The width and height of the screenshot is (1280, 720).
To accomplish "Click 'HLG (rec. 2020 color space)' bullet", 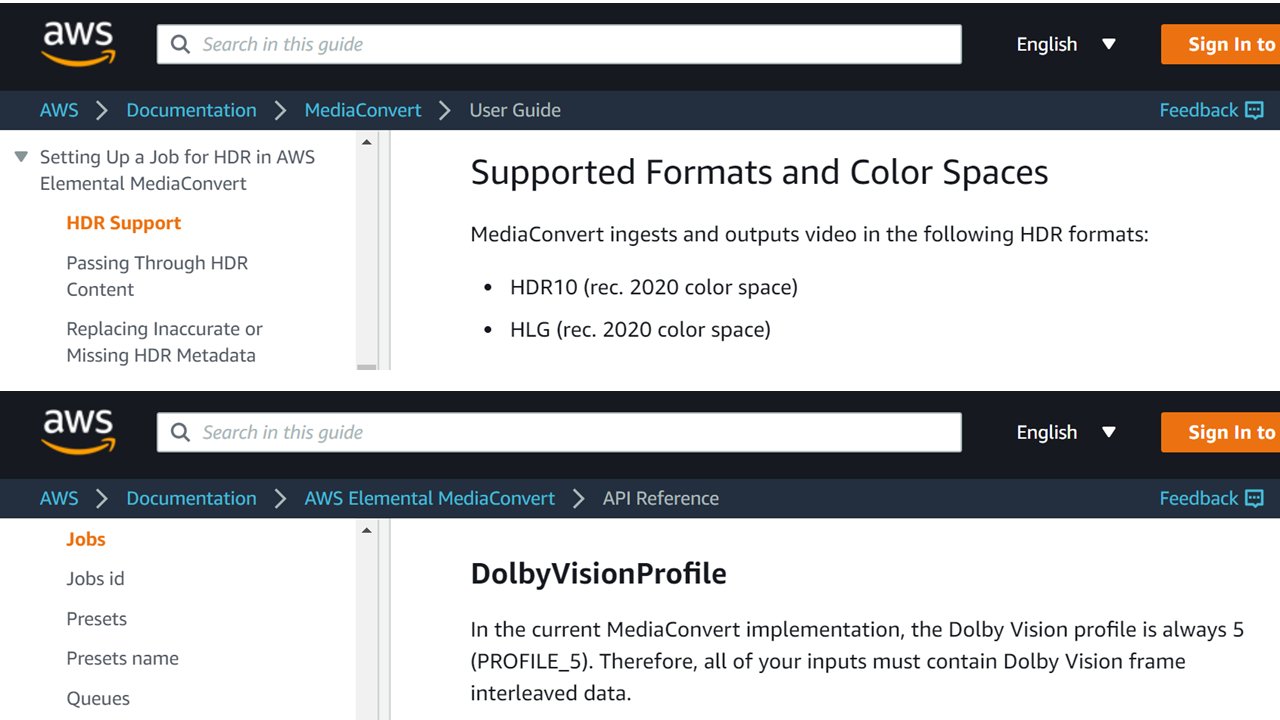I will point(640,329).
